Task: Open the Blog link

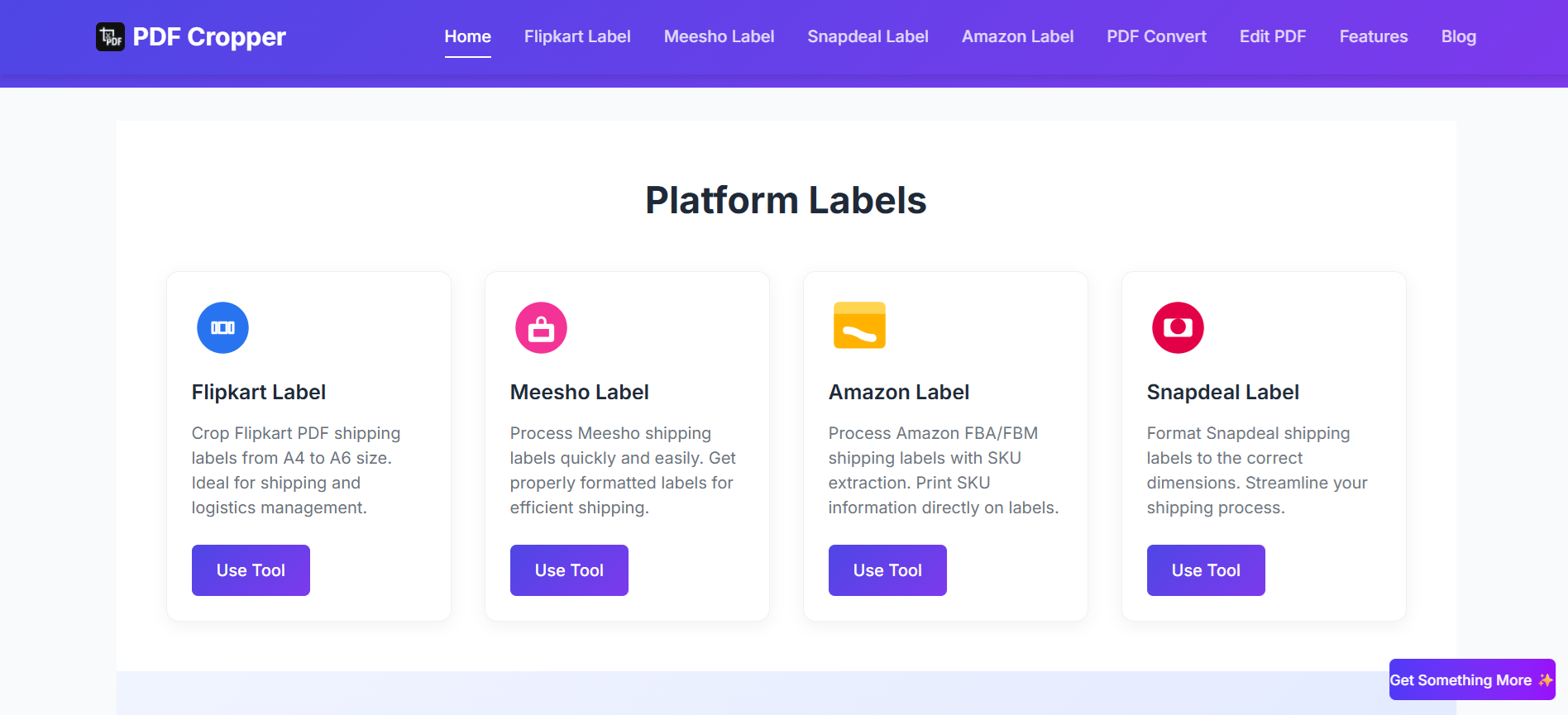Action: coord(1459,36)
